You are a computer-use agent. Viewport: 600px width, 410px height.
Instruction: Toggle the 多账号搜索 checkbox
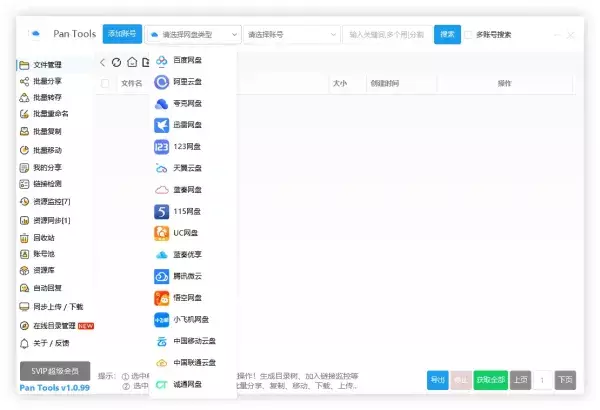pos(468,35)
